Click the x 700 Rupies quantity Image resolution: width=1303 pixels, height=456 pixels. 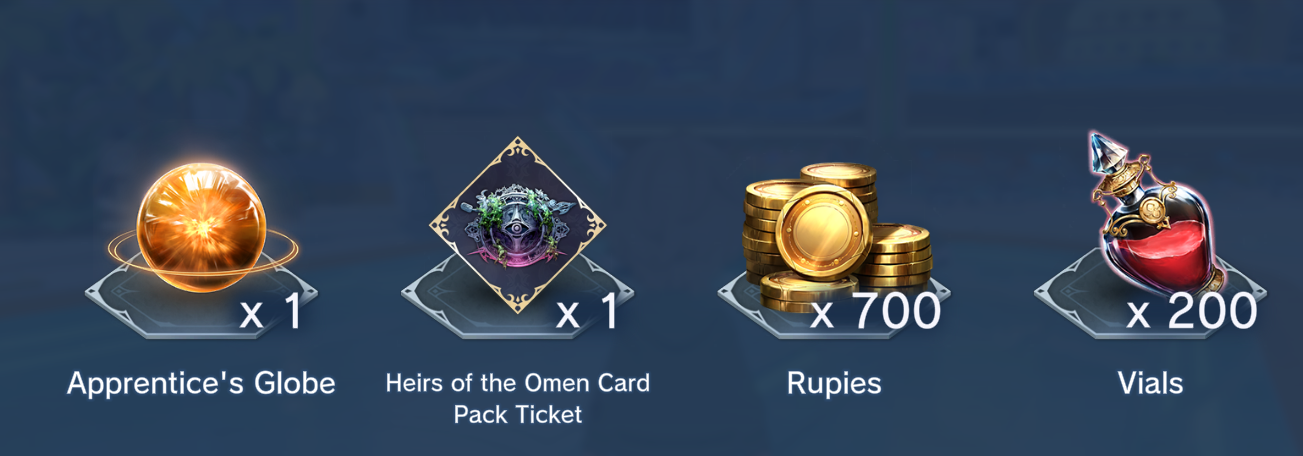875,311
